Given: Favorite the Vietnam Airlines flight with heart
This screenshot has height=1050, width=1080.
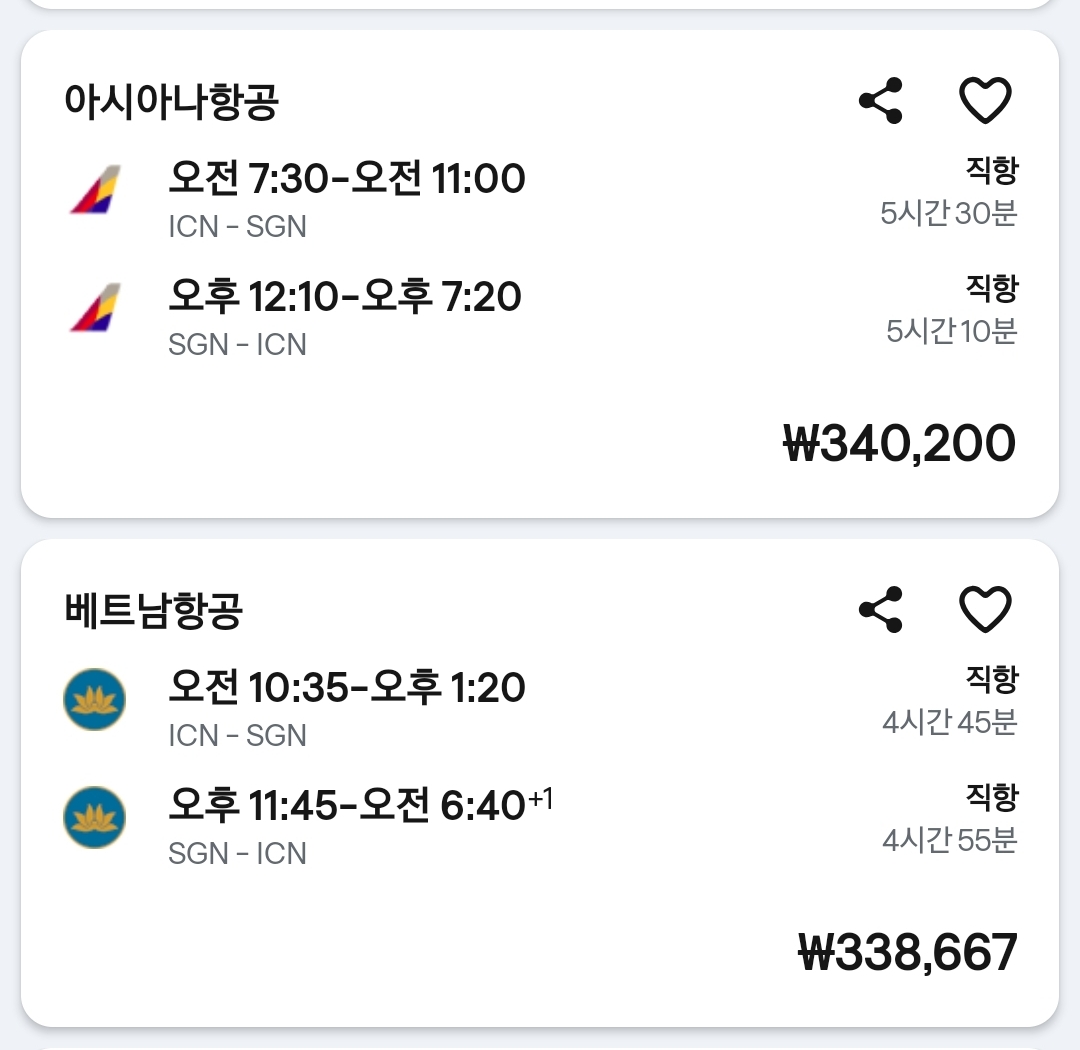Looking at the screenshot, I should click(985, 610).
